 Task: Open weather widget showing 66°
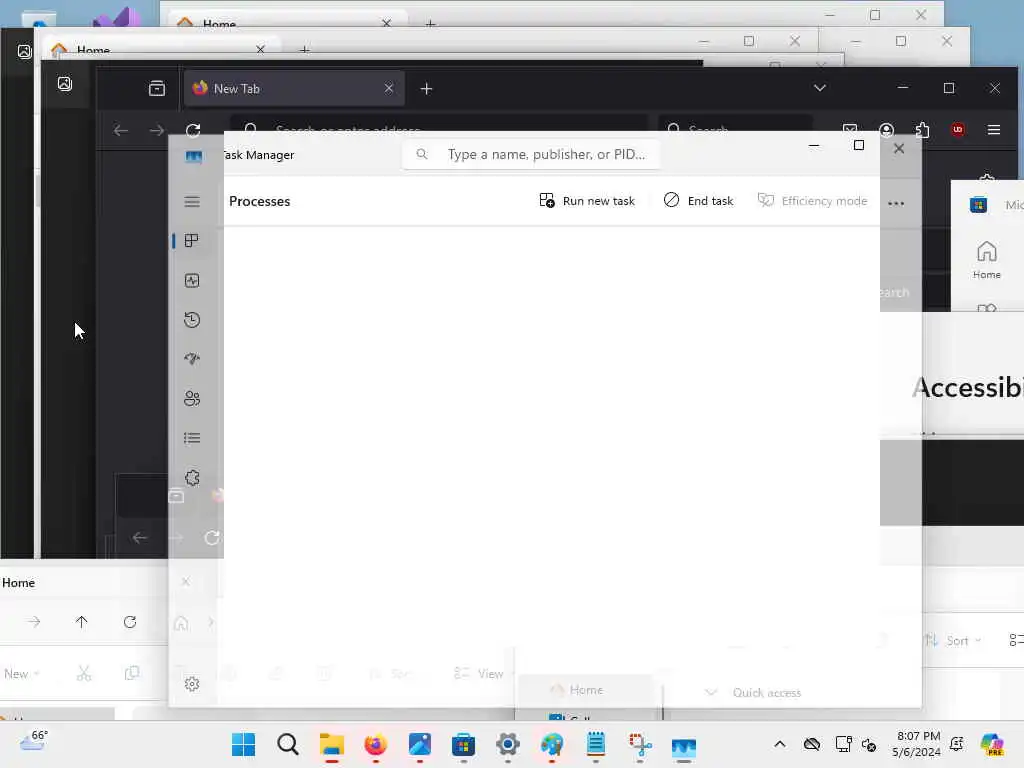click(x=34, y=741)
